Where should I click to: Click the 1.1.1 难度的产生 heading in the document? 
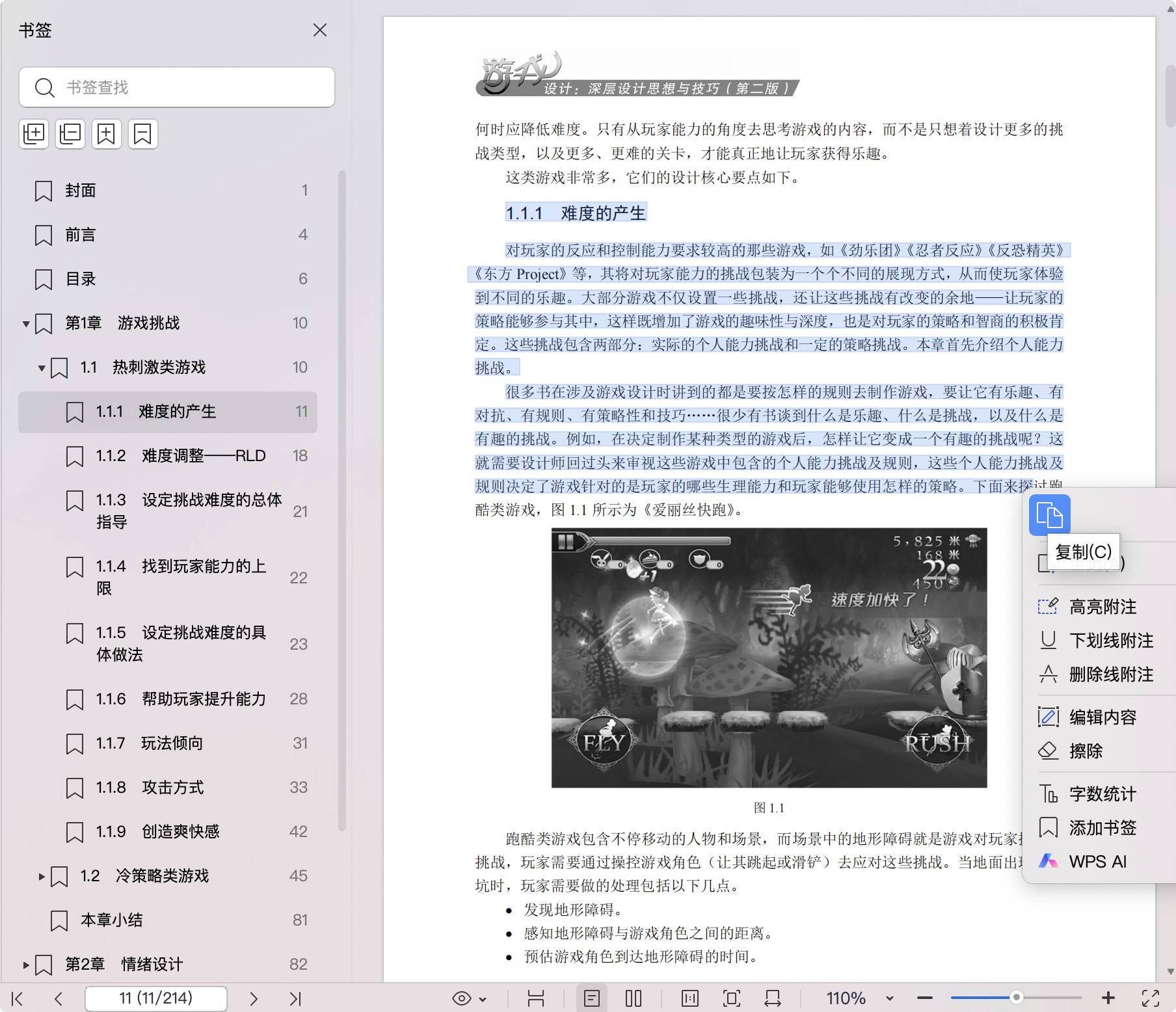pos(576,213)
